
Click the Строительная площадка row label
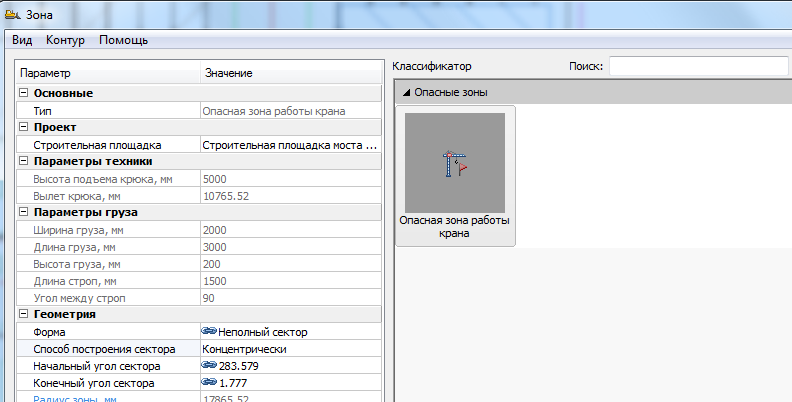pos(97,145)
